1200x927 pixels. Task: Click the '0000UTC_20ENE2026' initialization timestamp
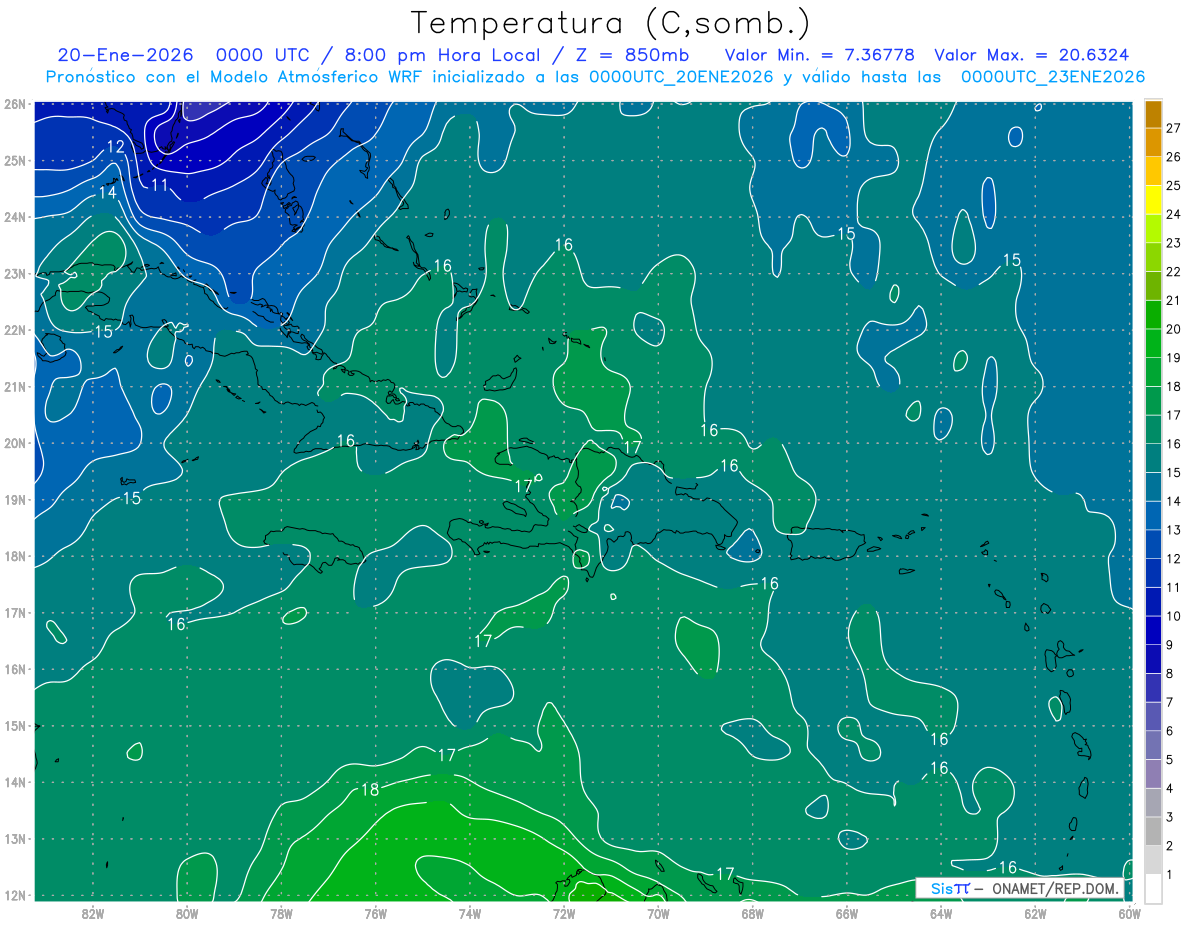click(681, 77)
